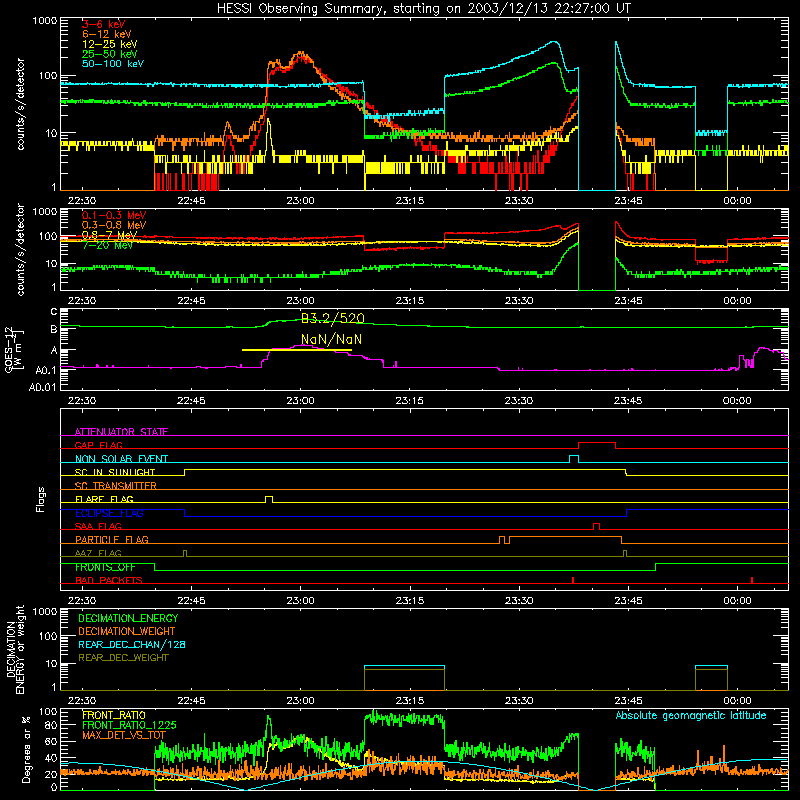Click the GOES-12 axis label
Viewport: 800px width, 800px height.
(x=12, y=349)
